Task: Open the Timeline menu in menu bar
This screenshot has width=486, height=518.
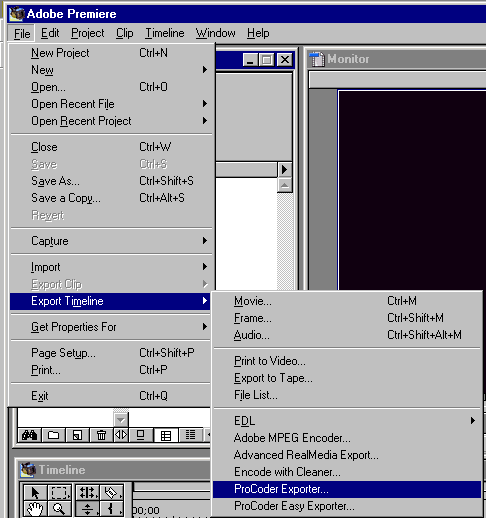Action: pos(165,33)
